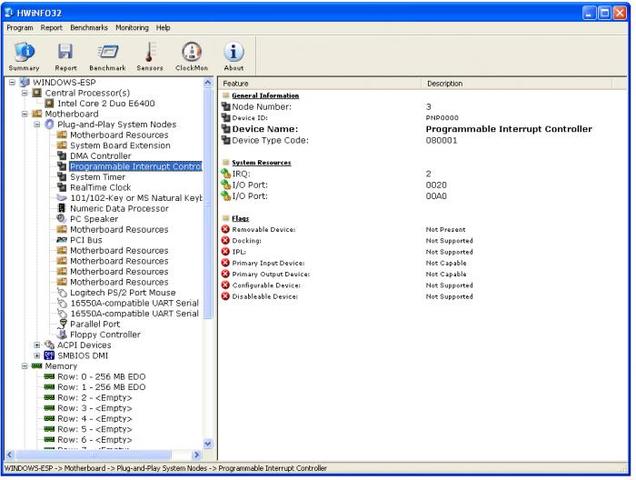The width and height of the screenshot is (636, 480).
Task: Open the Report menu
Action: click(52, 28)
